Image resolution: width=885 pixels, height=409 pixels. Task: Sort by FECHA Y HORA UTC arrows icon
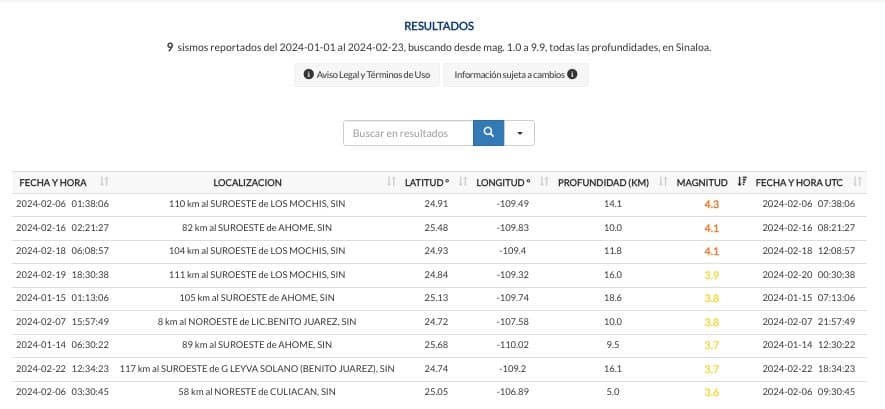[x=857, y=182]
